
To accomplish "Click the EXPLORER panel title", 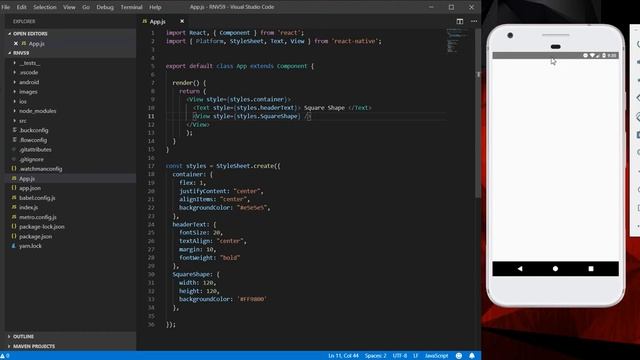I will [24, 21].
